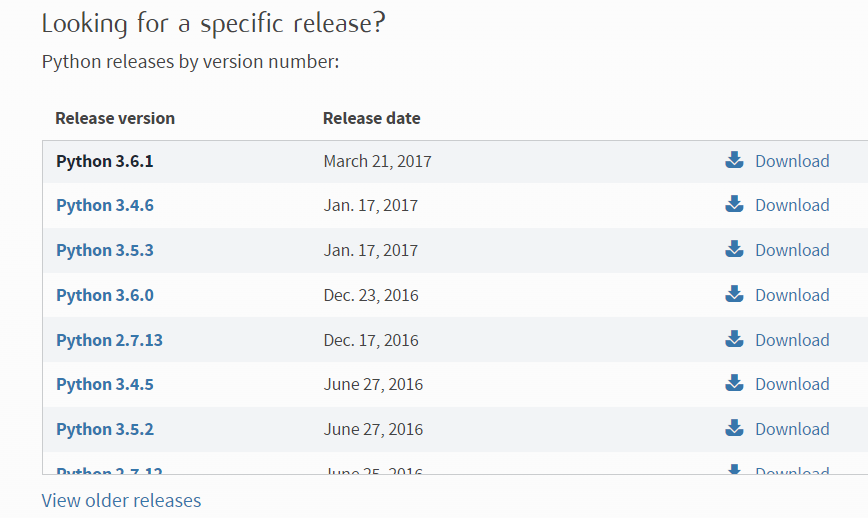Click download icon for Python 3.4.6
The image size is (868, 518).
tap(734, 204)
